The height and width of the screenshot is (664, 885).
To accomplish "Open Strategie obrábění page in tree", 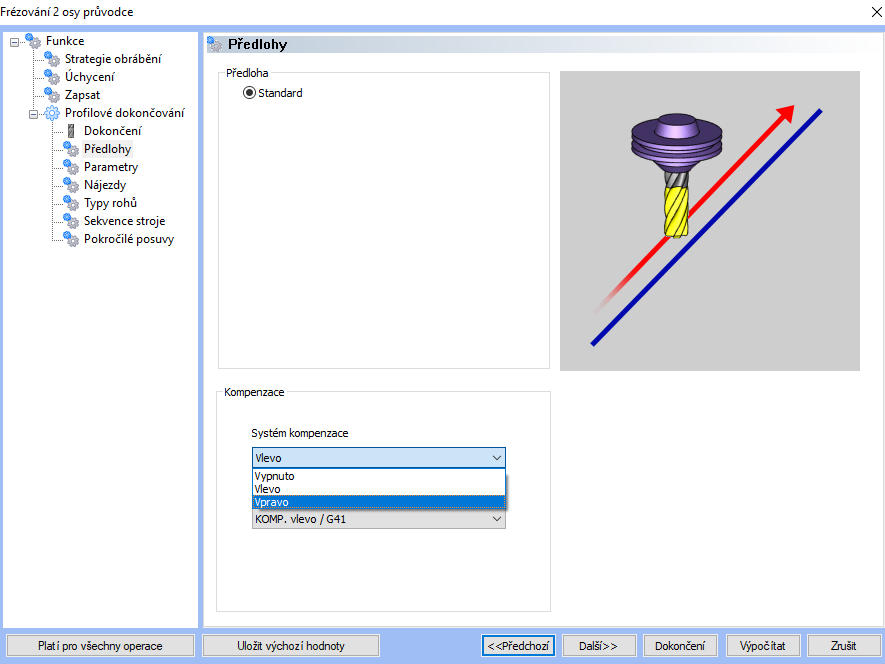I will [113, 59].
